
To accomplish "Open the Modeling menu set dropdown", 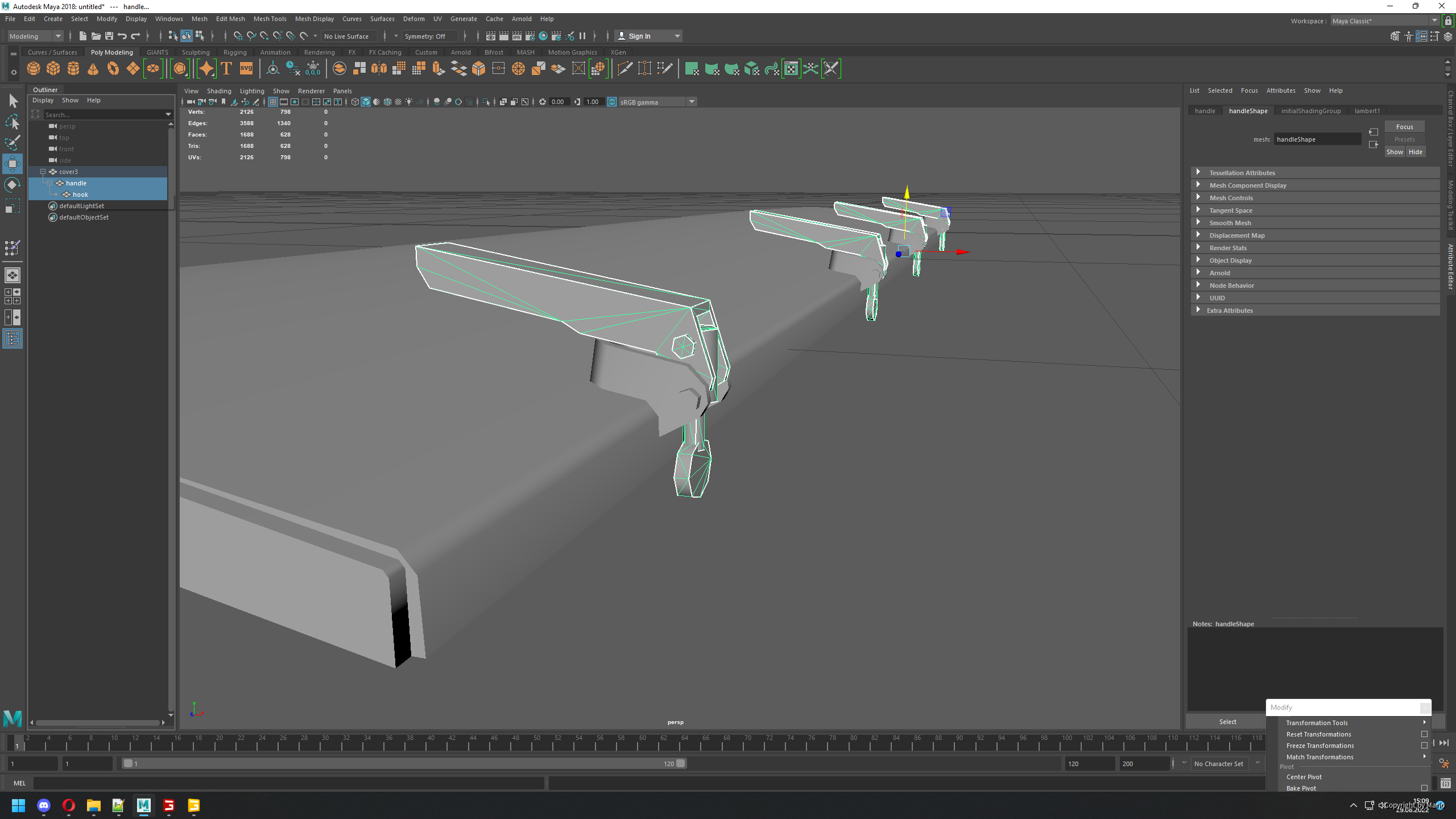I will coord(35,36).
